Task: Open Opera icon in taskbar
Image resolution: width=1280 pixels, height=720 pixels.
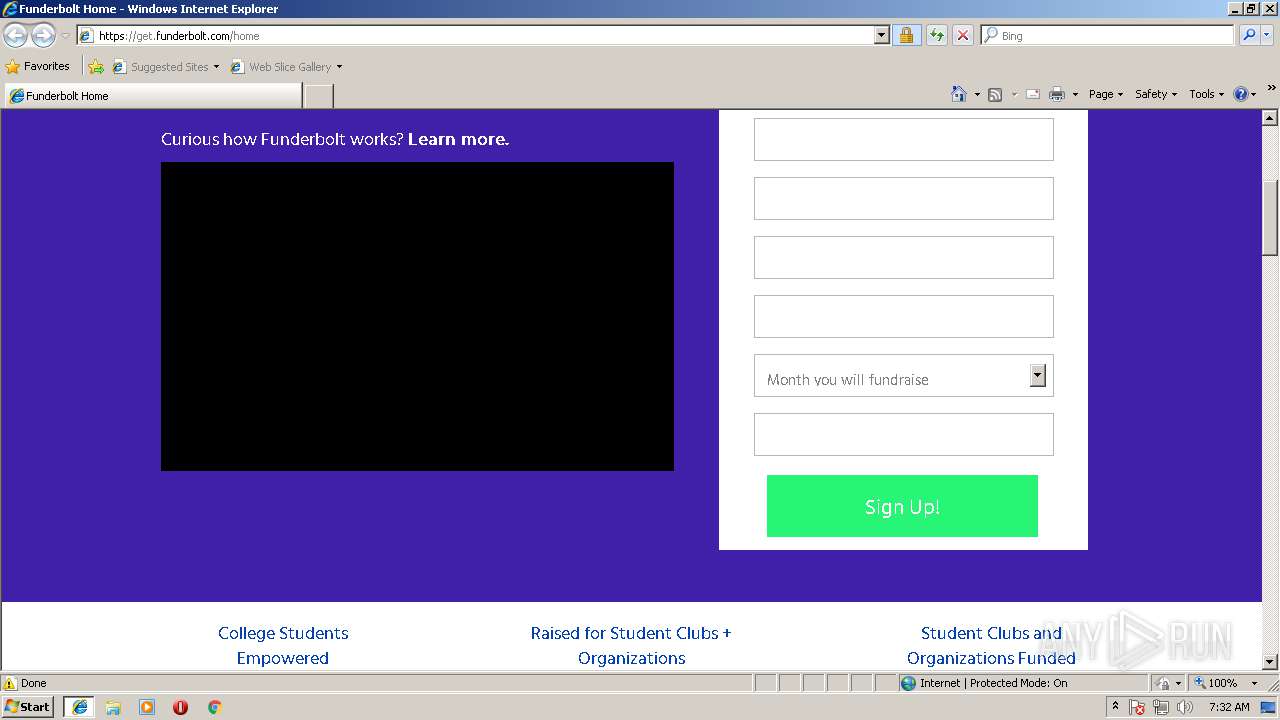Action: tap(180, 707)
